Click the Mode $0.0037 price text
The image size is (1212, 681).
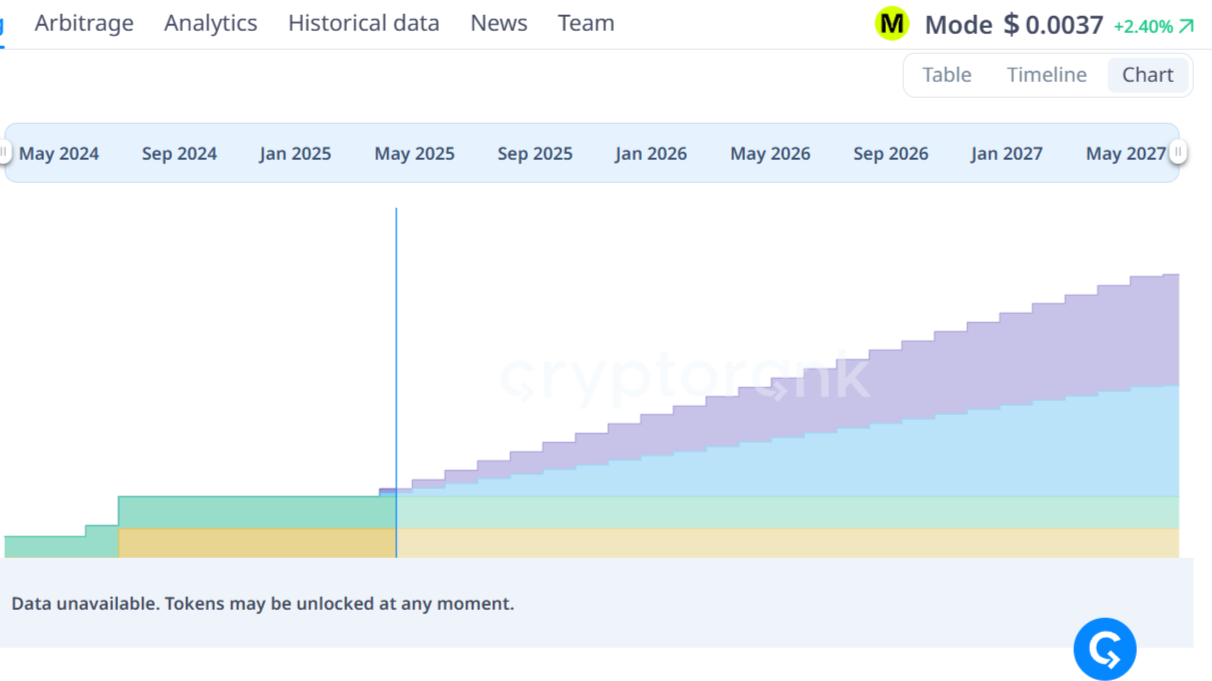(1013, 25)
